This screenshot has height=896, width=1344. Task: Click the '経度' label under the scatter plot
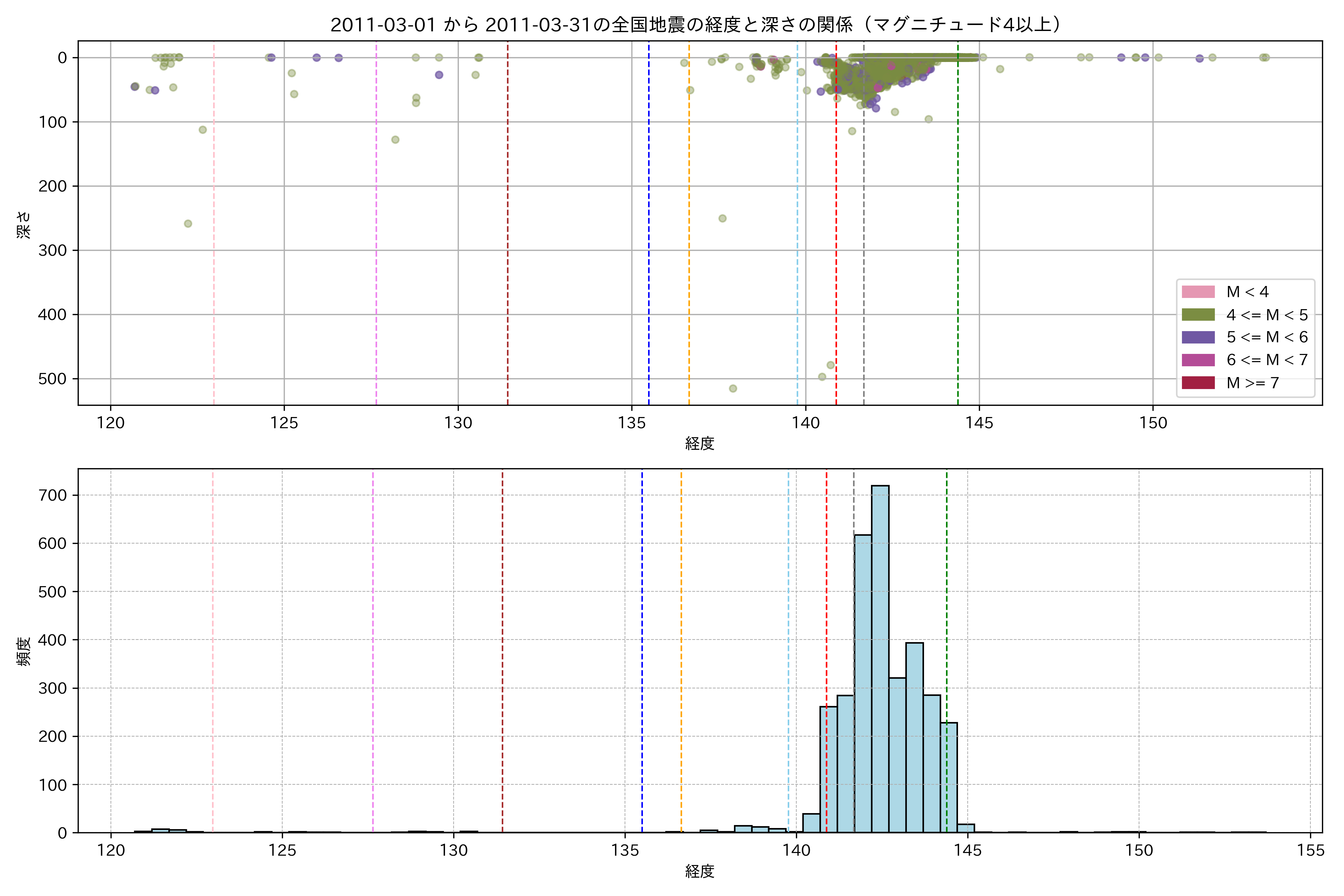[x=699, y=444]
